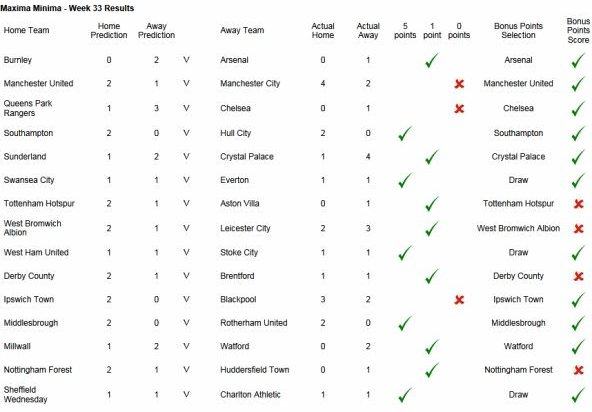Select the Rotherham United away team name
Image resolution: width=592 pixels, height=412 pixels.
[x=254, y=323]
